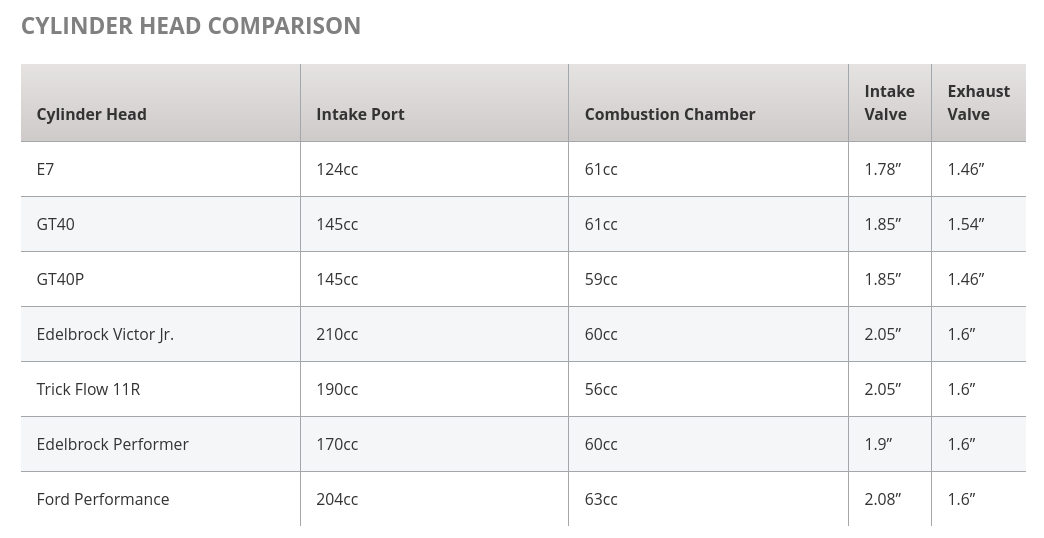Click the Intake Valve column header
Viewport: 1044px width, 538px height.
[889, 103]
